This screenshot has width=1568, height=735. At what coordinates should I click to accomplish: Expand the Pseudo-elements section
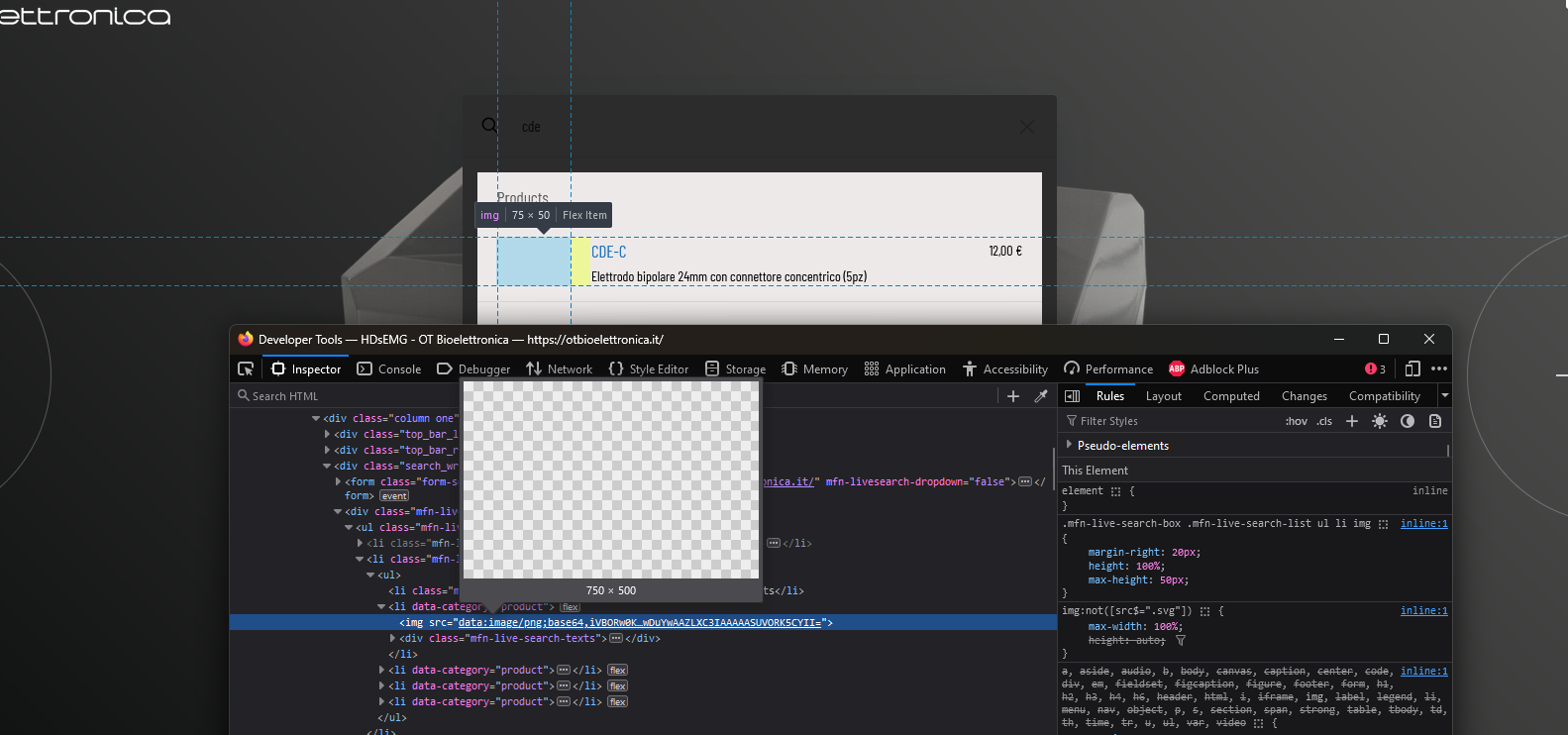[x=1069, y=446]
